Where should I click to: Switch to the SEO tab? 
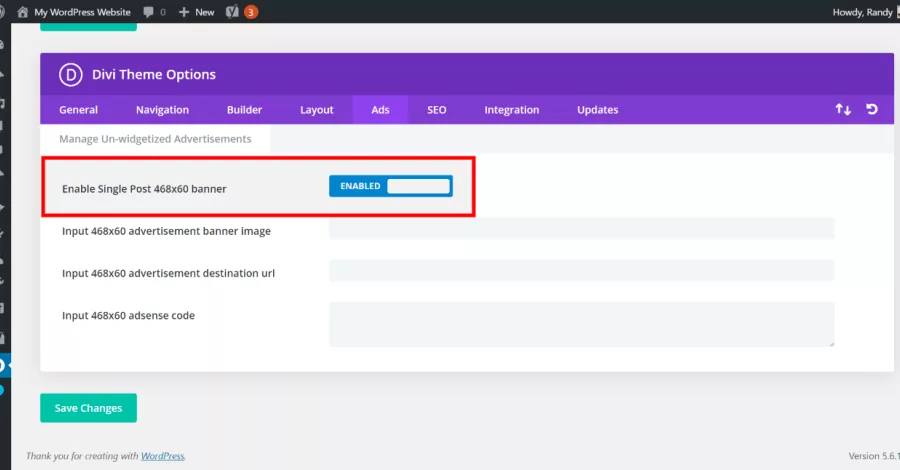(x=437, y=110)
